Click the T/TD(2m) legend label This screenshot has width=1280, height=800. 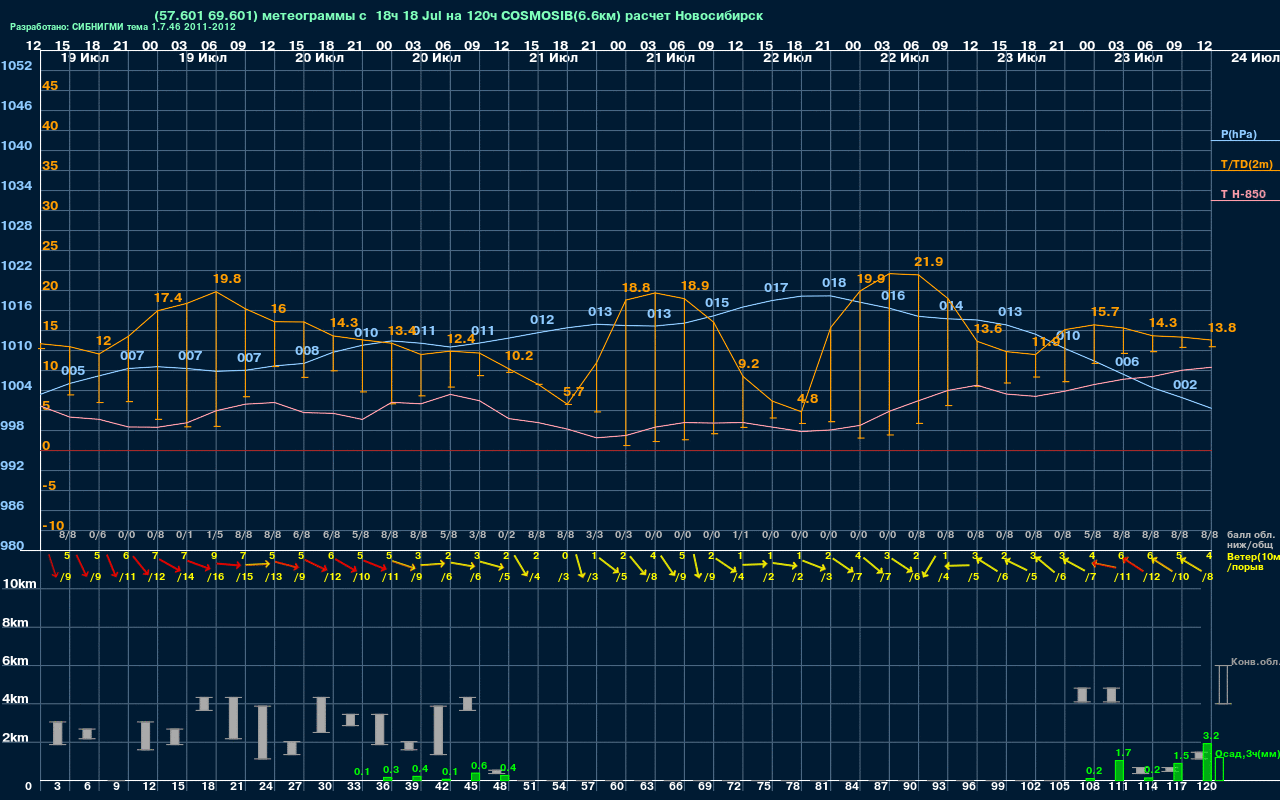1246,164
